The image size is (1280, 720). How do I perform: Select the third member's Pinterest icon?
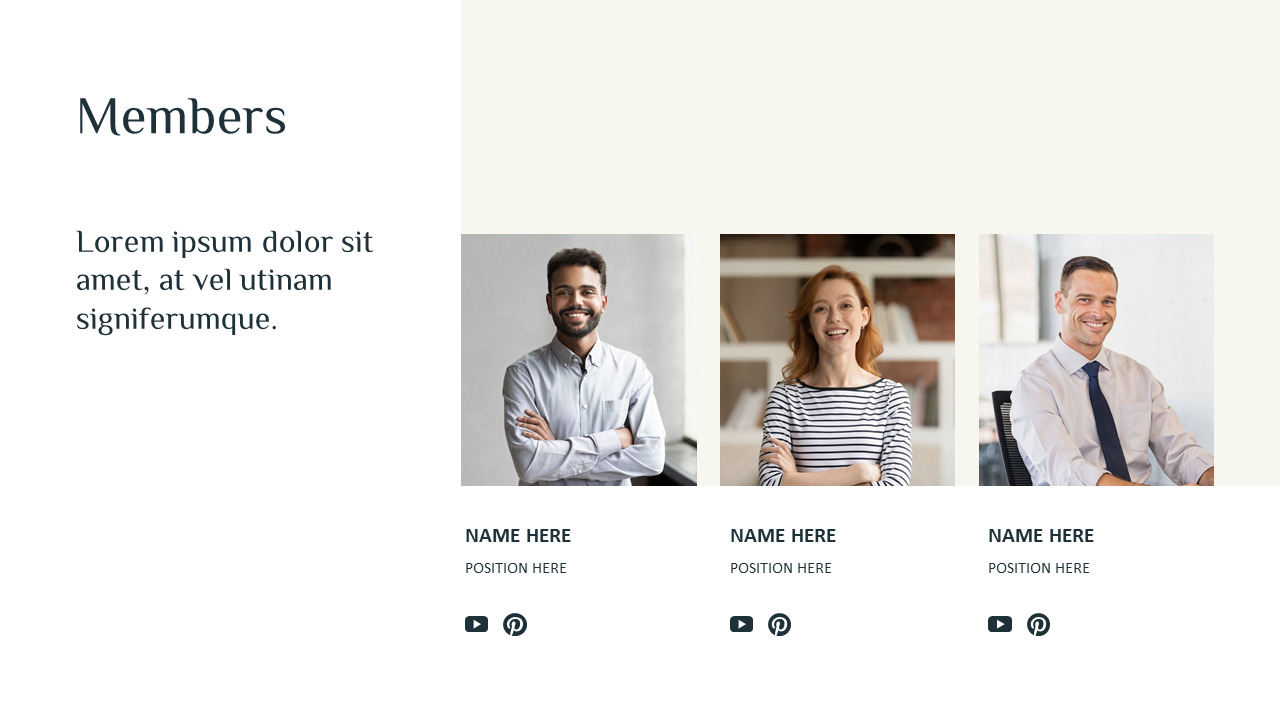pos(1039,625)
